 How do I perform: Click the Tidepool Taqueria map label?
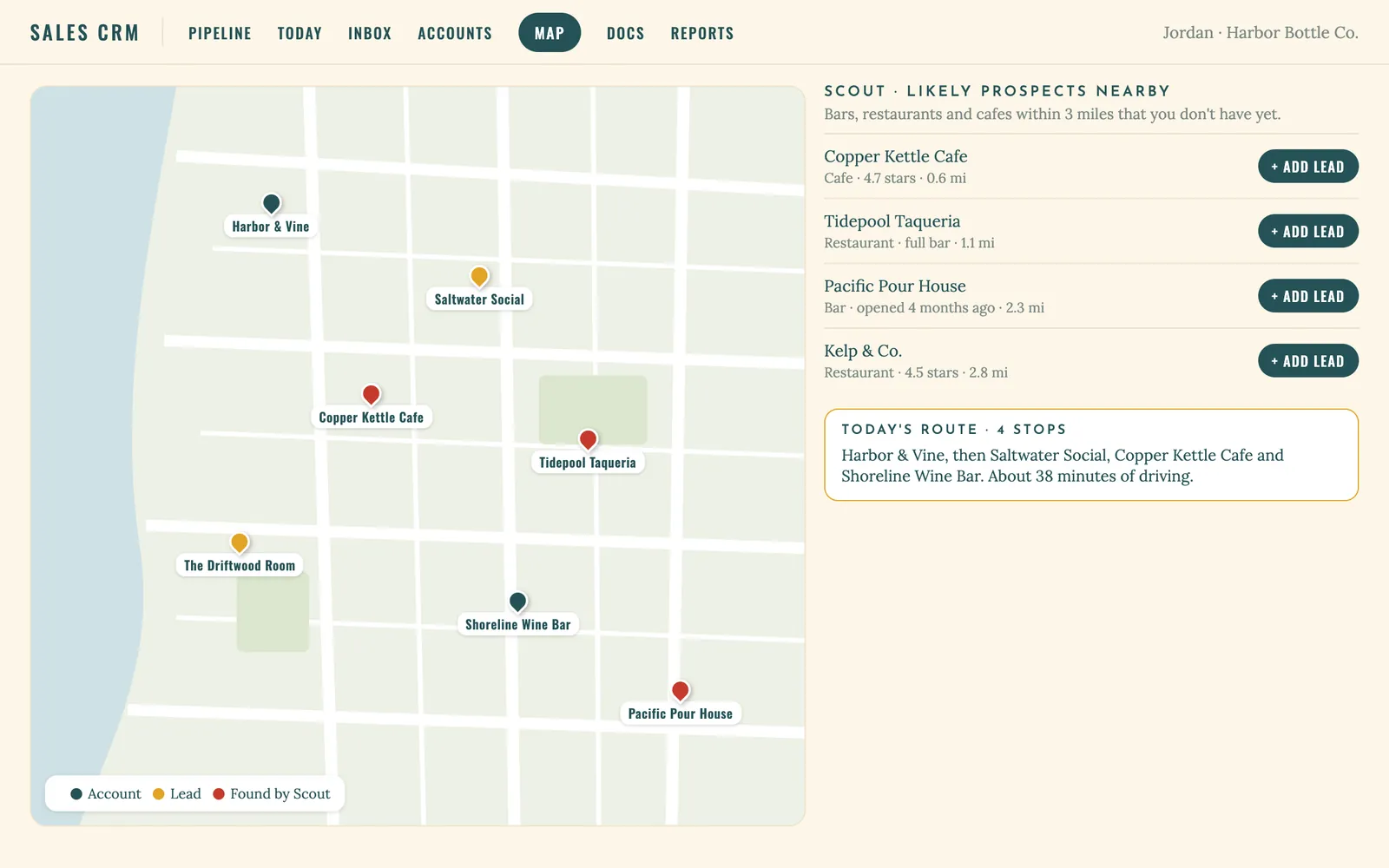(x=588, y=463)
